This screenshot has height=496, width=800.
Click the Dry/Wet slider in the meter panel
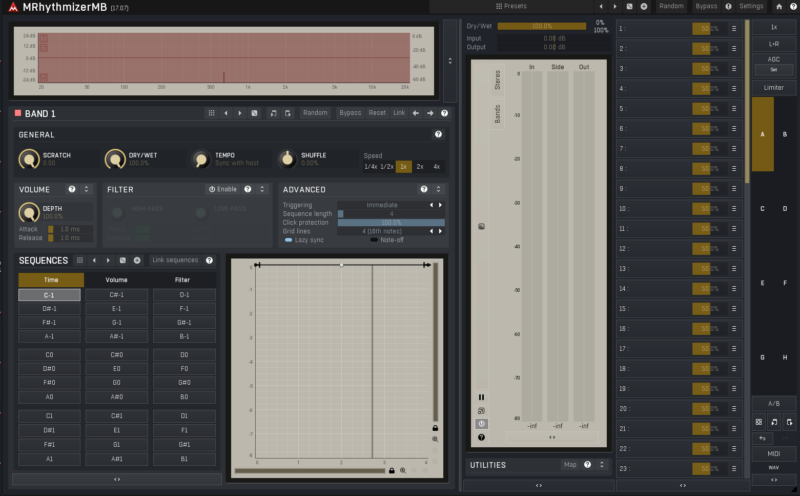tap(541, 26)
